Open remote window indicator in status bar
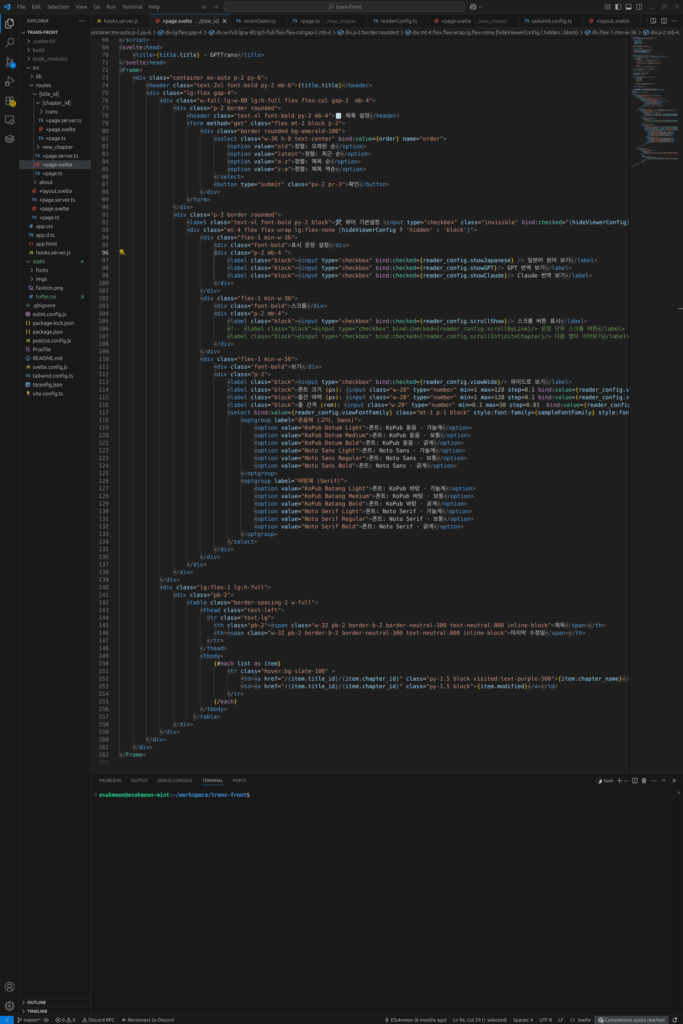The width and height of the screenshot is (683, 1024). tap(7, 1019)
